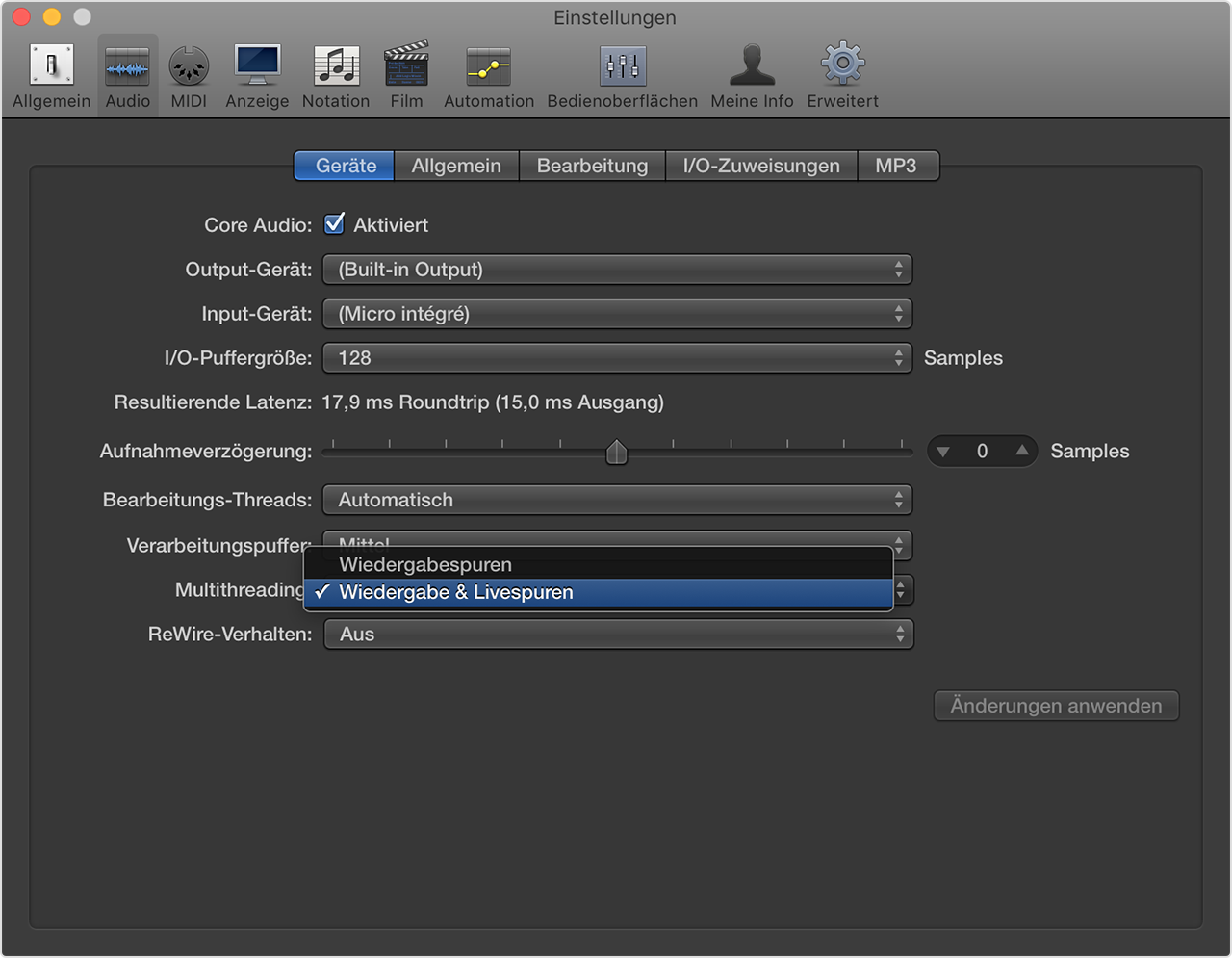1232x959 pixels.
Task: Open the Meine Info silhouette icon
Action: tap(752, 66)
